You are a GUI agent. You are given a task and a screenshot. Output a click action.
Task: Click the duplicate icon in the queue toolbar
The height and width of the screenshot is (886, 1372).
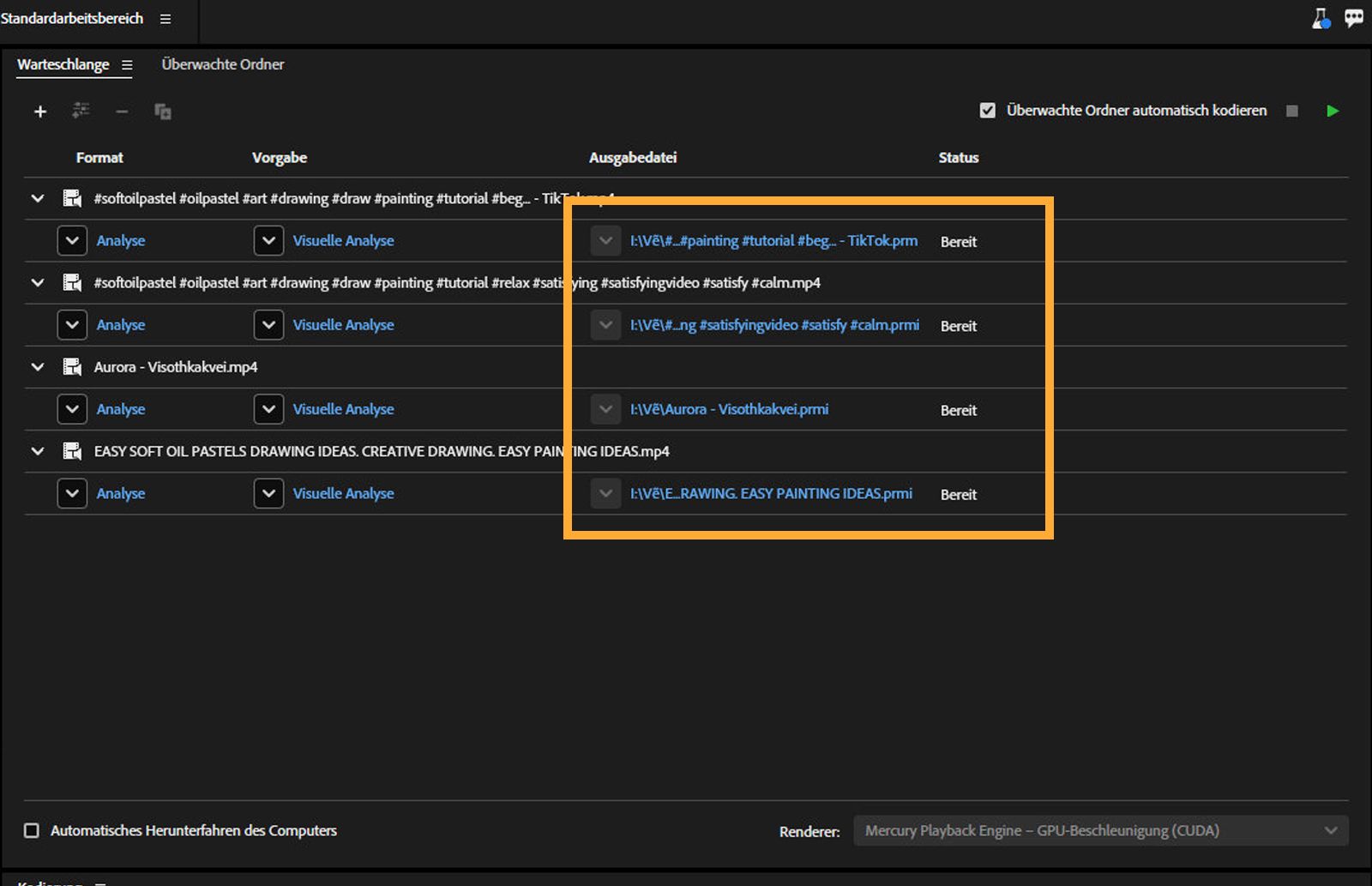pyautogui.click(x=163, y=112)
